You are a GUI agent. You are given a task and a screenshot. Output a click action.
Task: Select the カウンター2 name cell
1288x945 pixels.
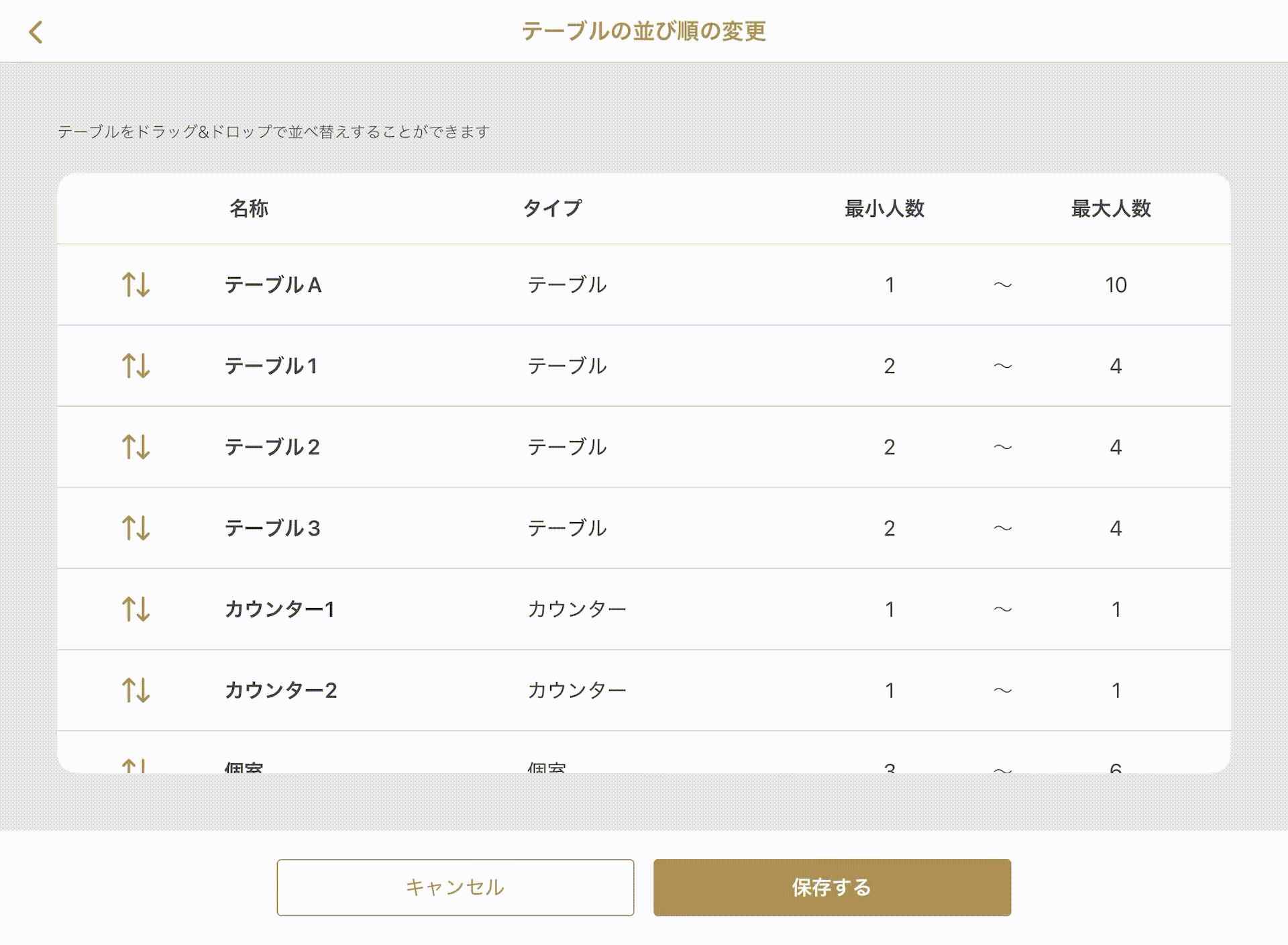[281, 691]
